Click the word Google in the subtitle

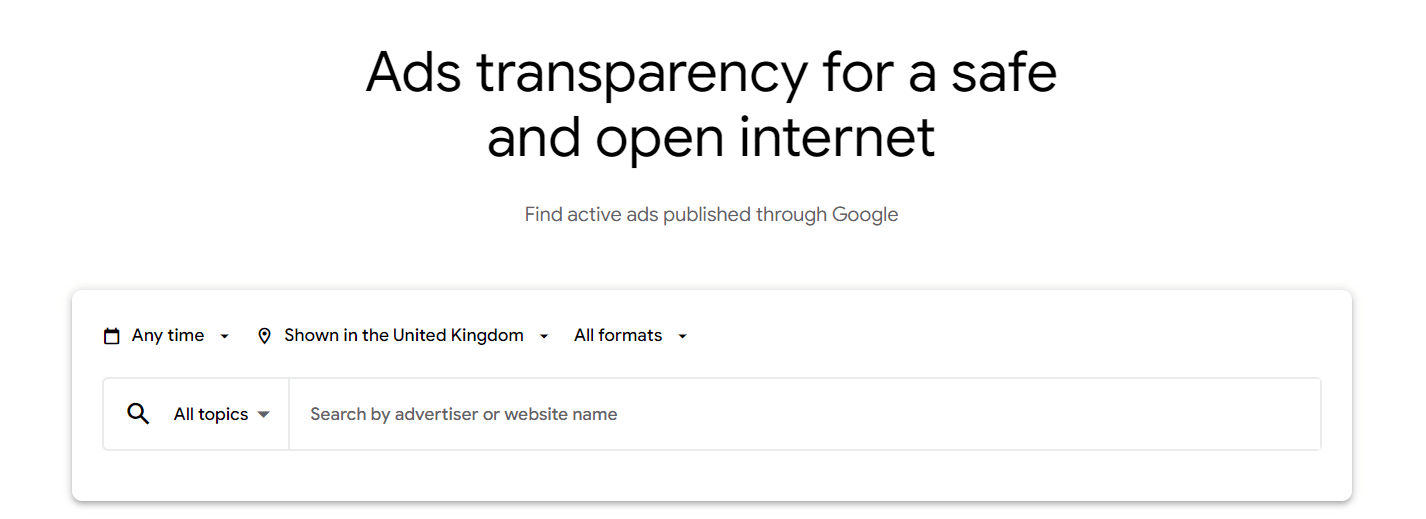pyautogui.click(x=866, y=214)
